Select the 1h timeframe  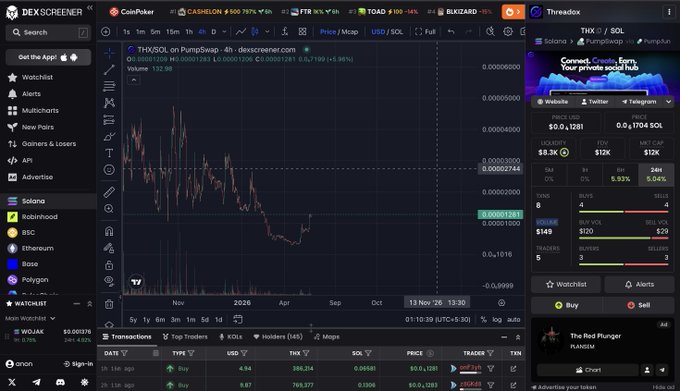coord(189,32)
